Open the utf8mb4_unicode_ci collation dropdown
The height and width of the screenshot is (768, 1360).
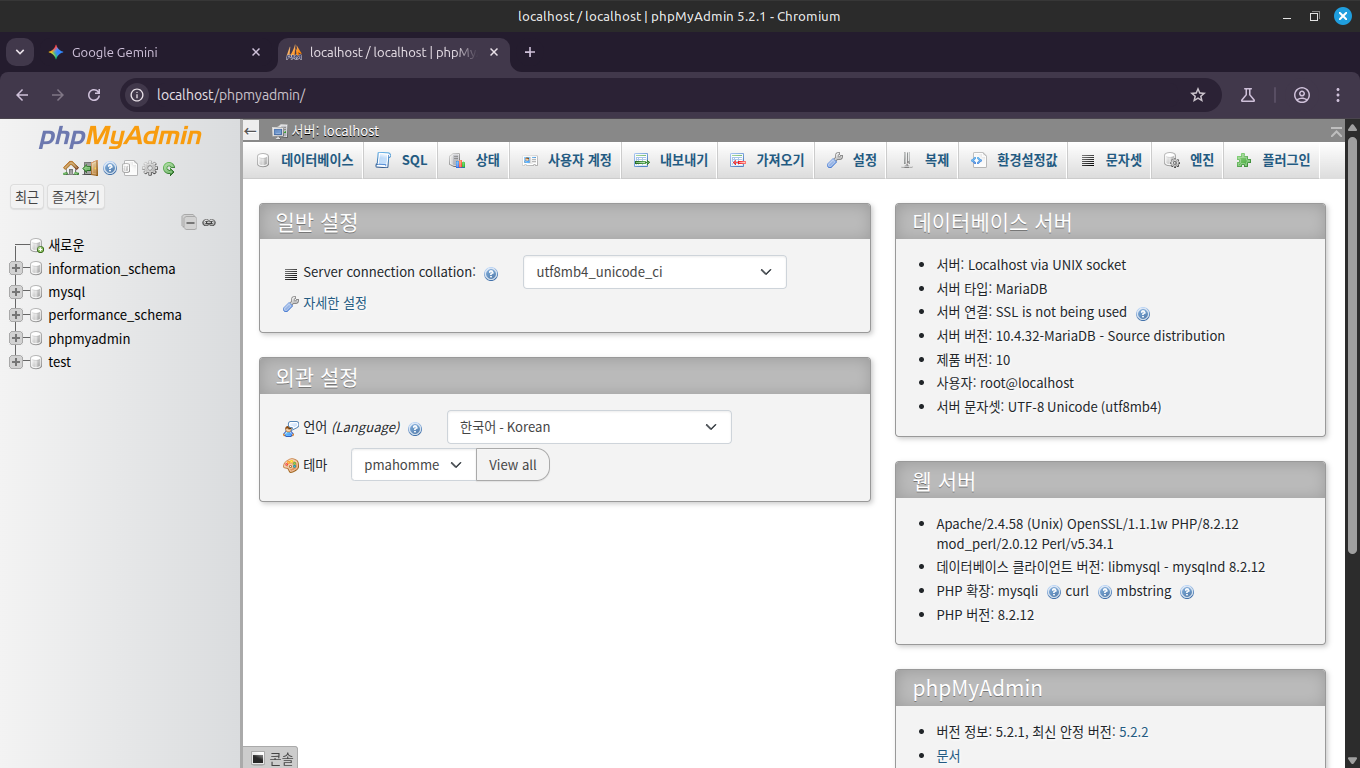point(655,272)
